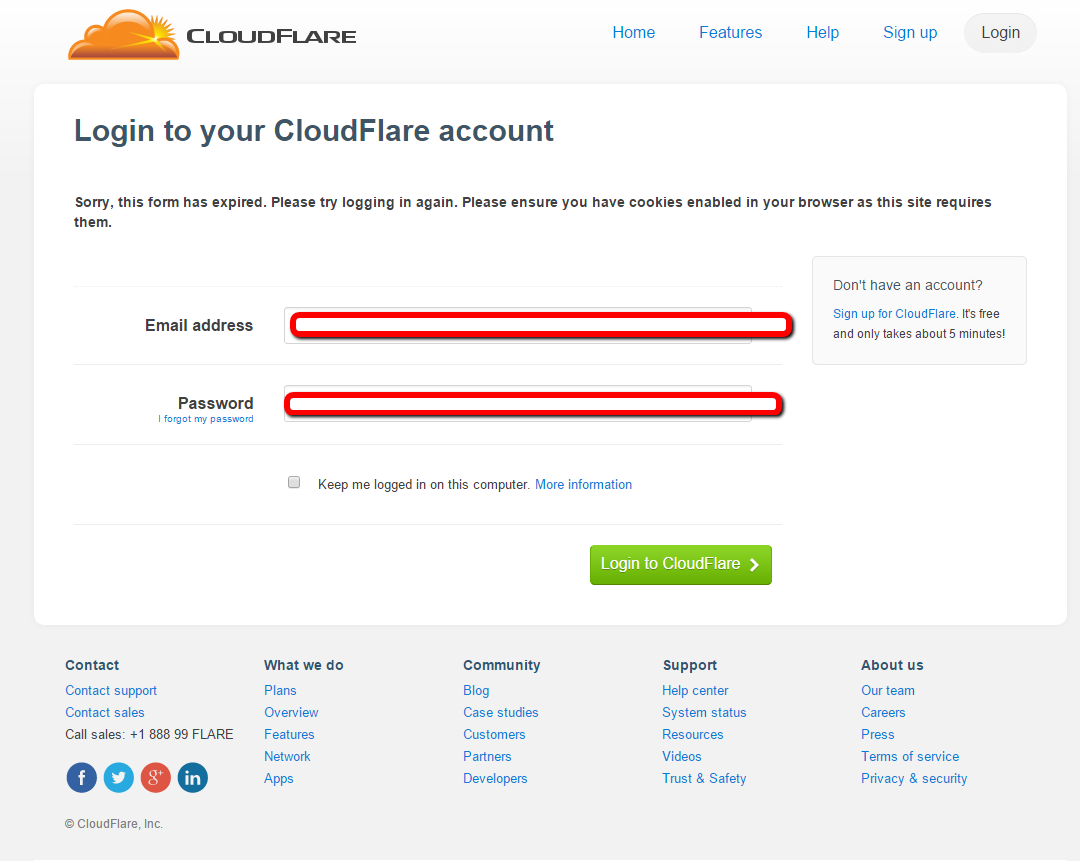
Task: Focus the Password field
Action: coord(518,403)
